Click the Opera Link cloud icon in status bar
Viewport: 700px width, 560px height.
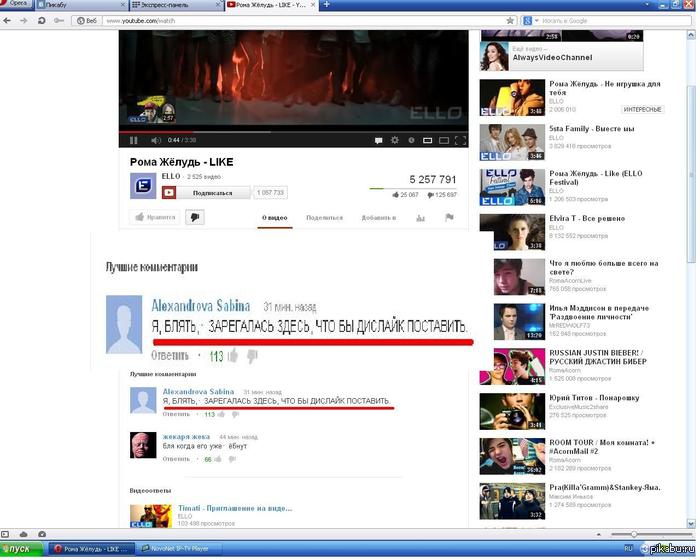coord(23,534)
